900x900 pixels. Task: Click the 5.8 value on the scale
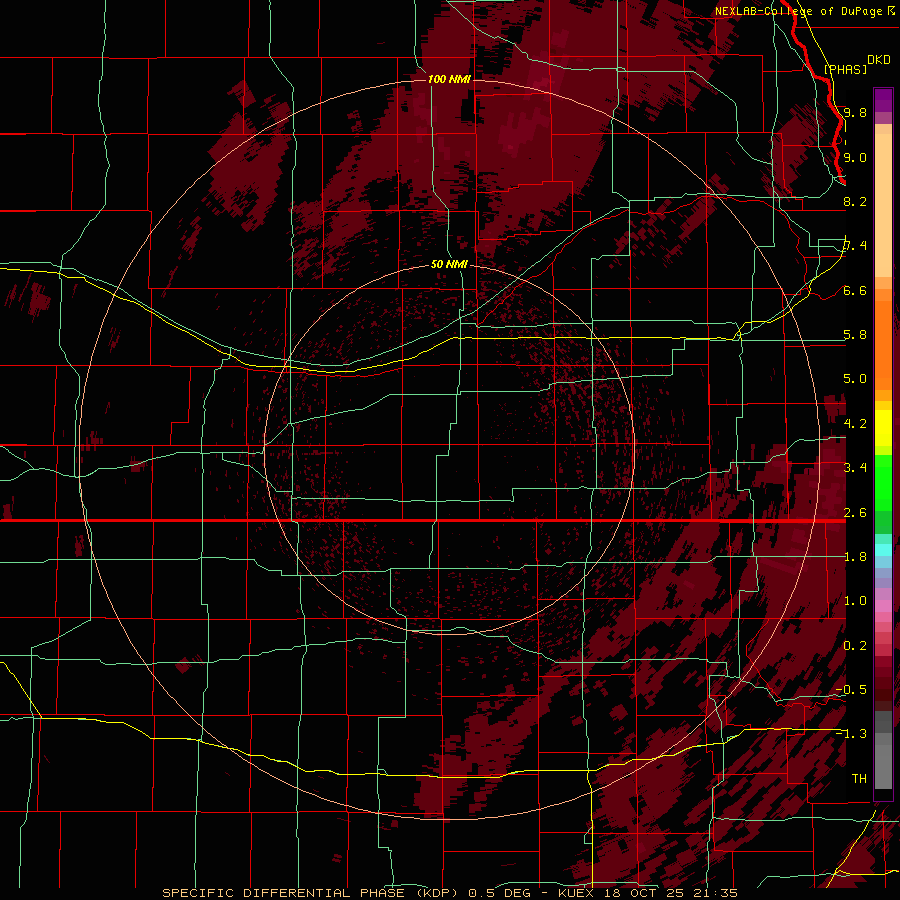coord(855,335)
